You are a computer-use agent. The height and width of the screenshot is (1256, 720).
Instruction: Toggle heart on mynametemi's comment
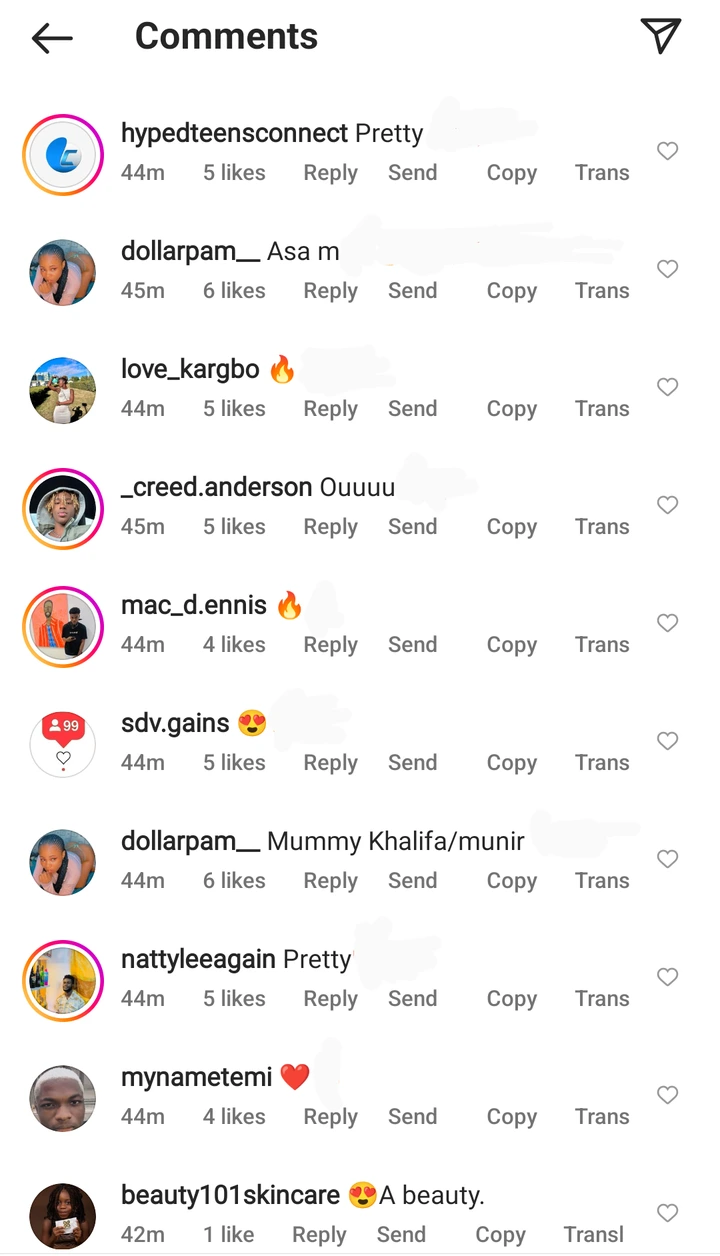(x=667, y=1095)
